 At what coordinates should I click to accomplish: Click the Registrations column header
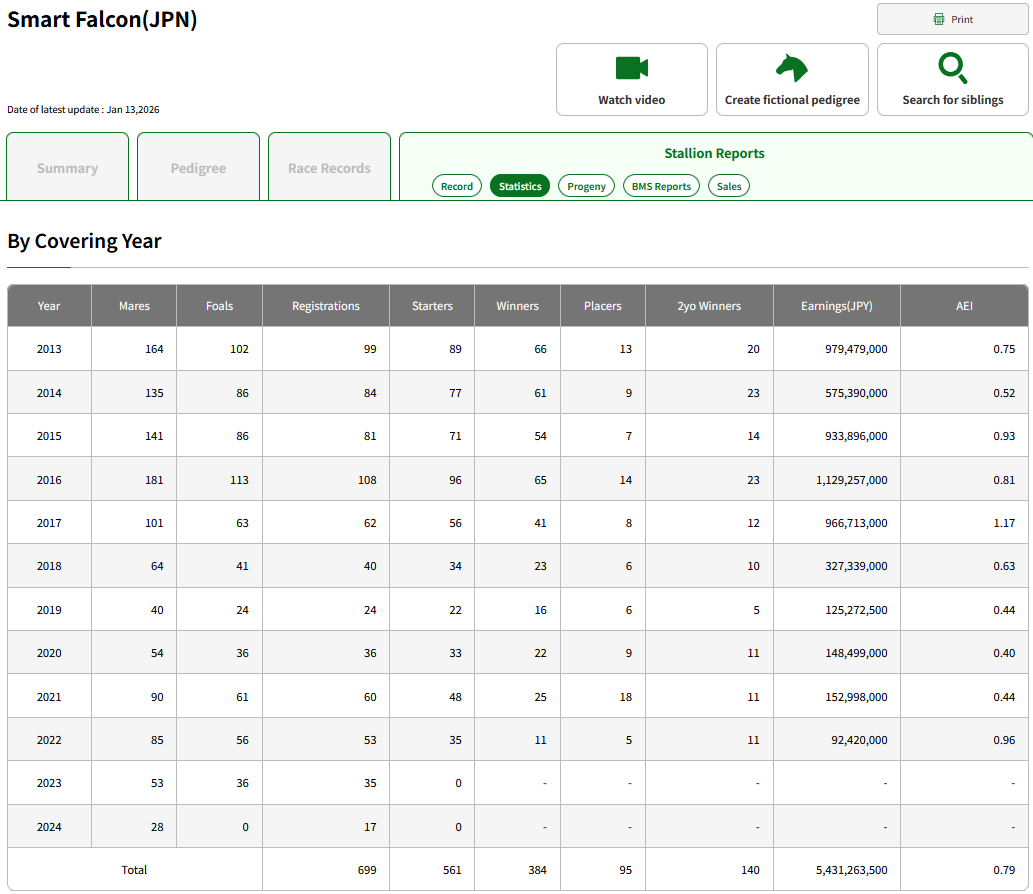click(326, 306)
